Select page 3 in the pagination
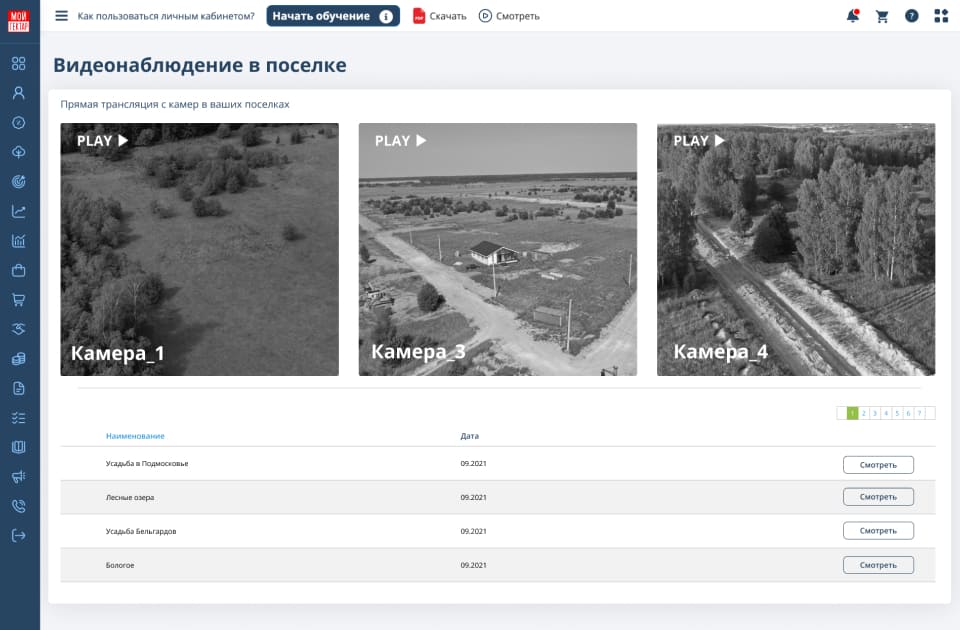The height and width of the screenshot is (630, 960). (873, 412)
